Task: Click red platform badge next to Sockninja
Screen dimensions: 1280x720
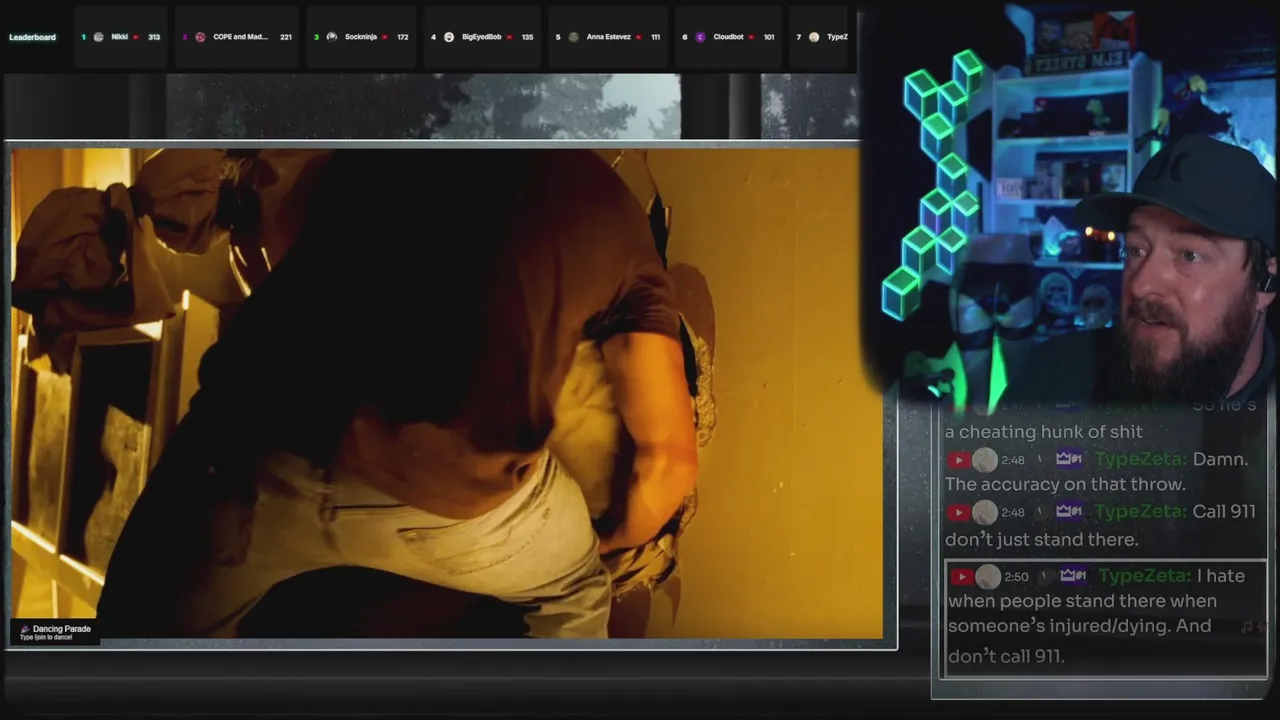Action: pos(385,37)
